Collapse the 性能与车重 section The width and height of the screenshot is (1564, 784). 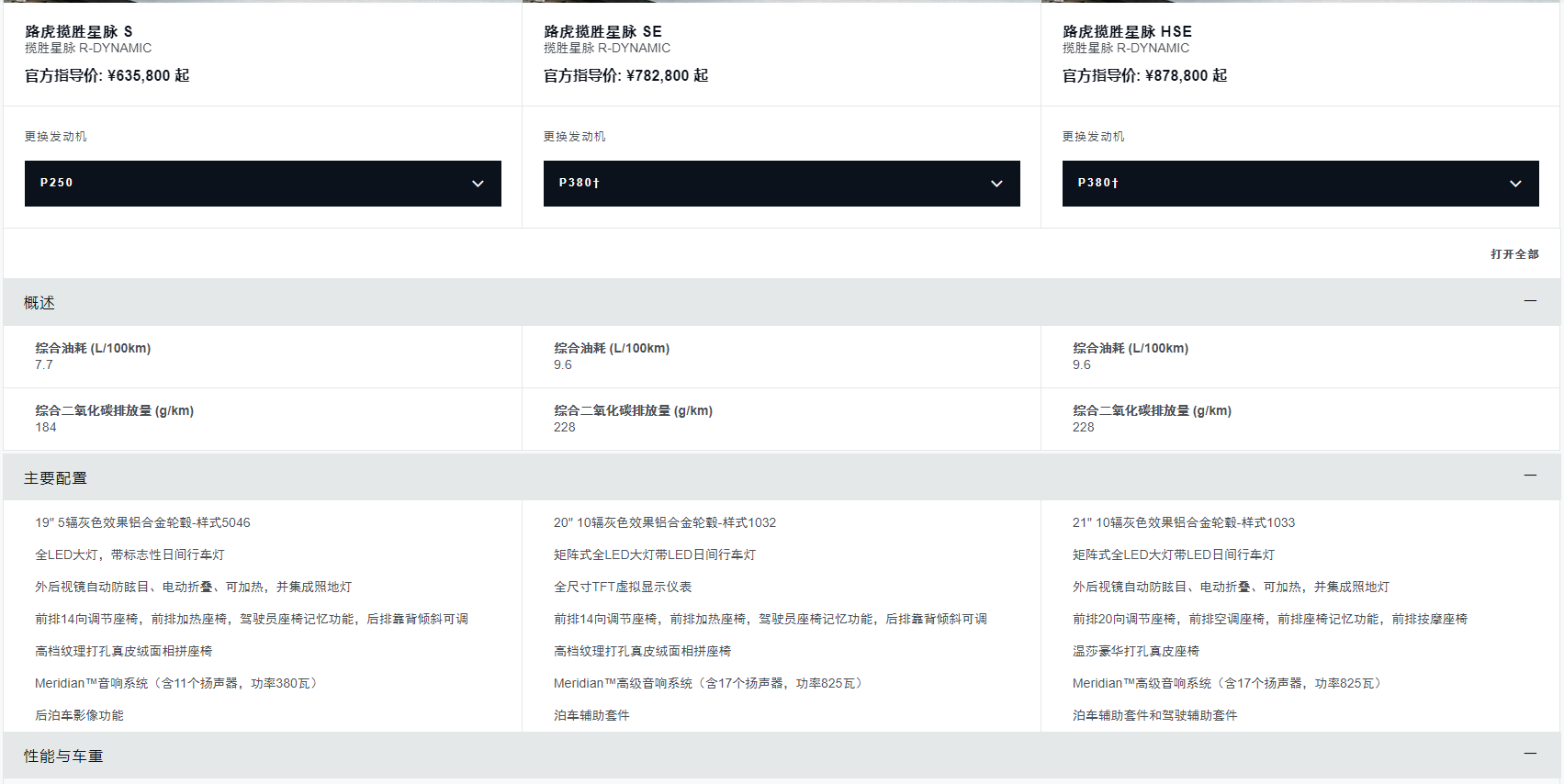[x=782, y=756]
